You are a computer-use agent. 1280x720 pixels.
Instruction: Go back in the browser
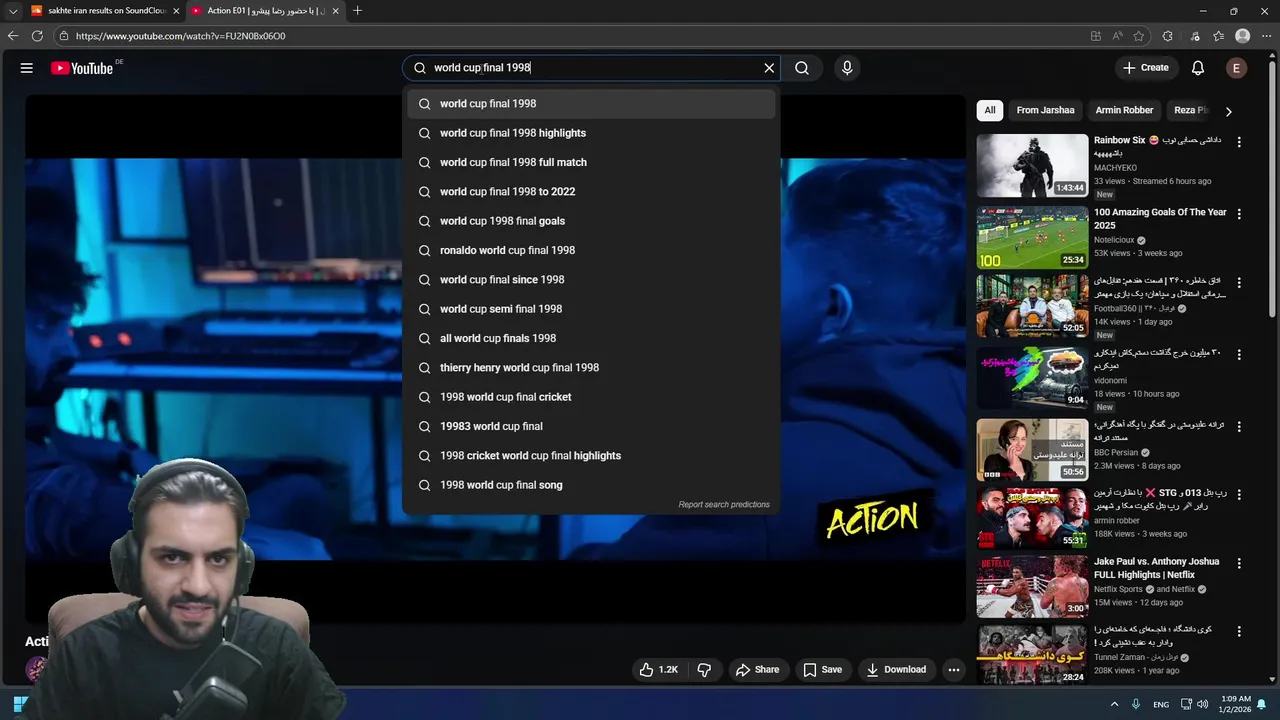point(13,36)
